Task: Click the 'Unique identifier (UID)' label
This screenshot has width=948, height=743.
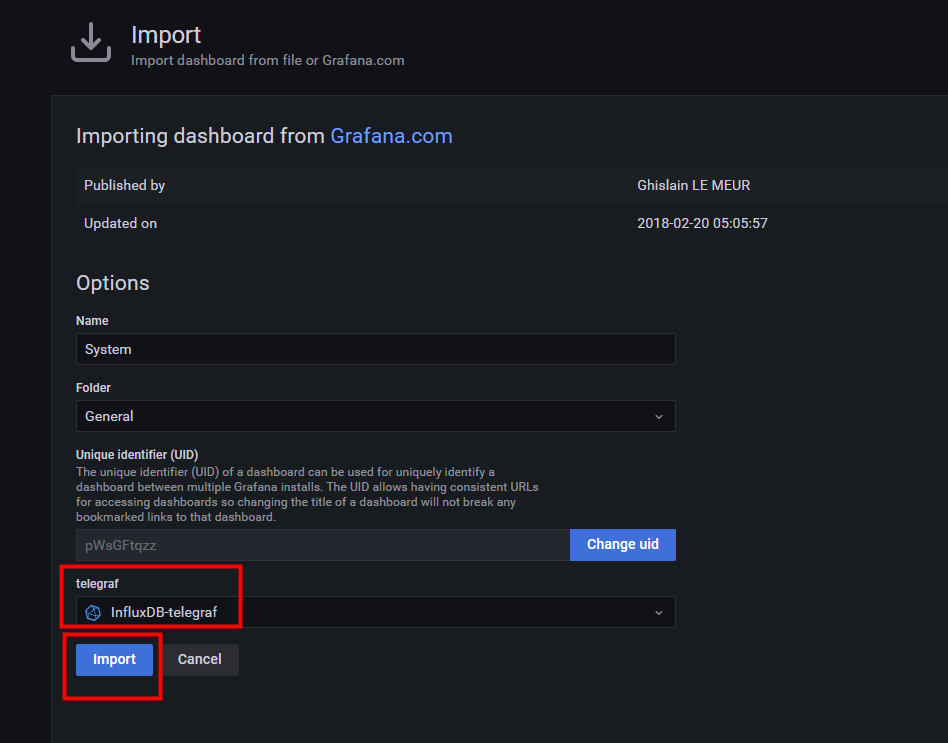Action: click(137, 455)
